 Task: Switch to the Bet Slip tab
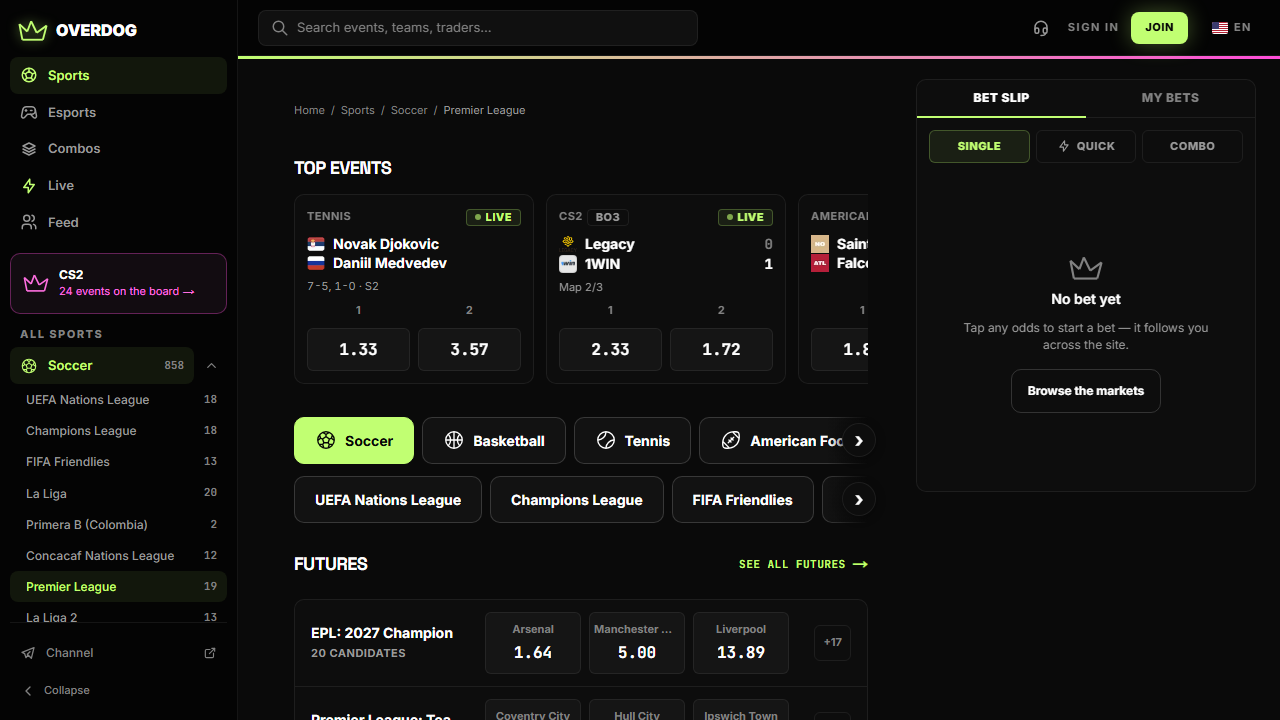1001,98
